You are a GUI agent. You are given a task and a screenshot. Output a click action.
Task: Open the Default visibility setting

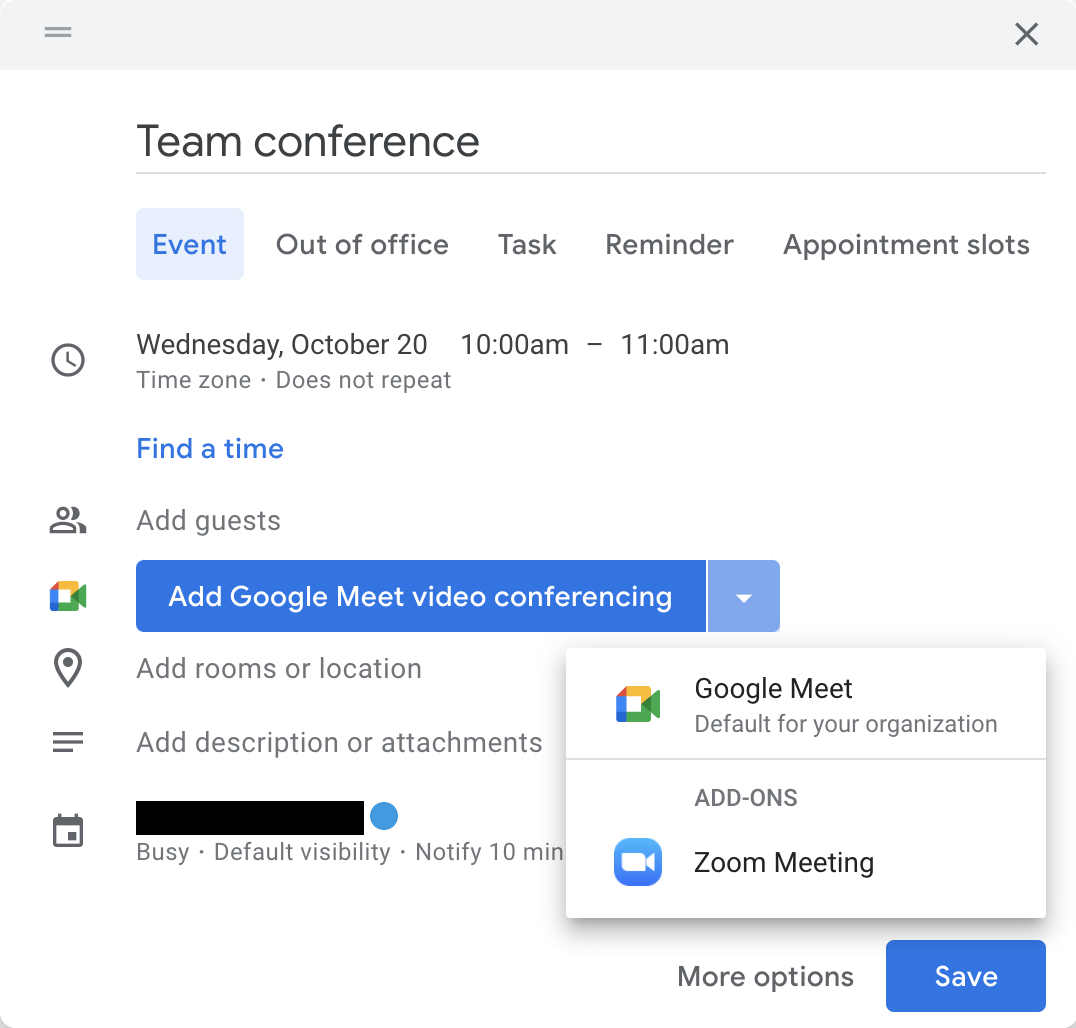point(302,852)
